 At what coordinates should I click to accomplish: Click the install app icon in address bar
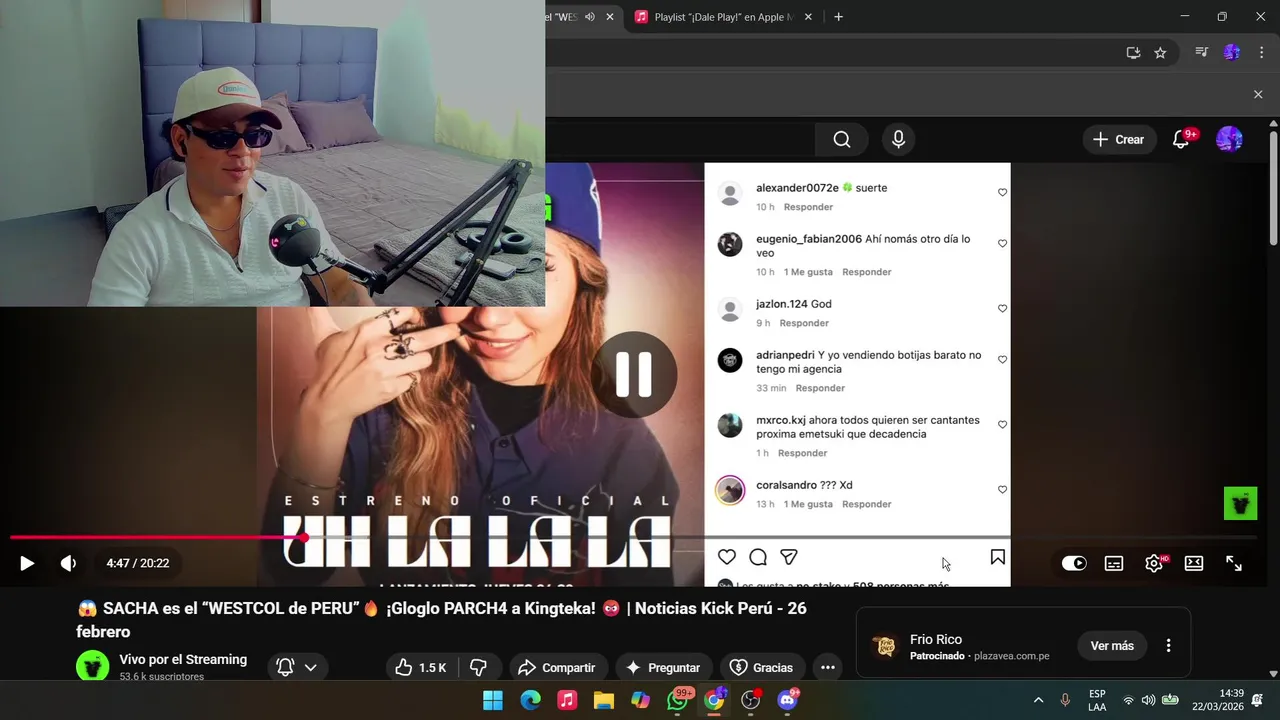[1133, 53]
